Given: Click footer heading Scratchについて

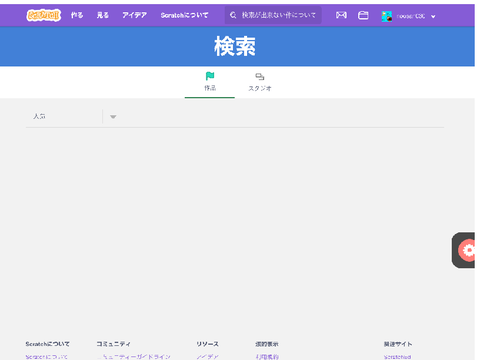Looking at the screenshot, I should (x=48, y=344).
